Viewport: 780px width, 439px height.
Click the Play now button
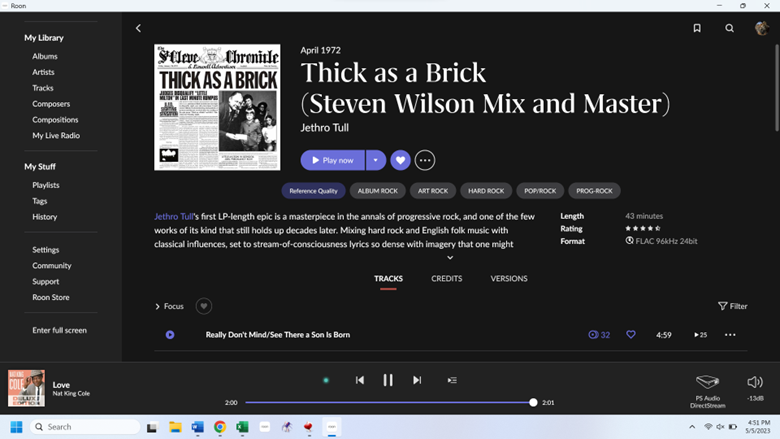[x=333, y=160]
